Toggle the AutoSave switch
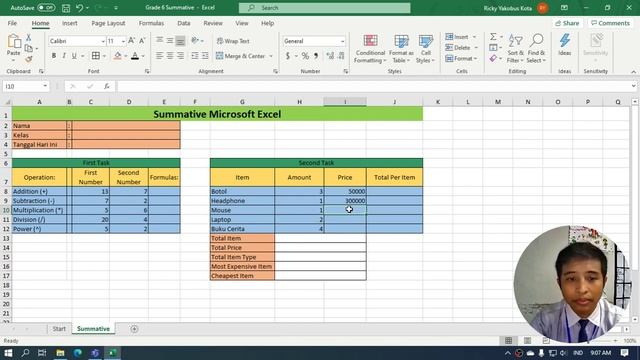 pyautogui.click(x=46, y=8)
